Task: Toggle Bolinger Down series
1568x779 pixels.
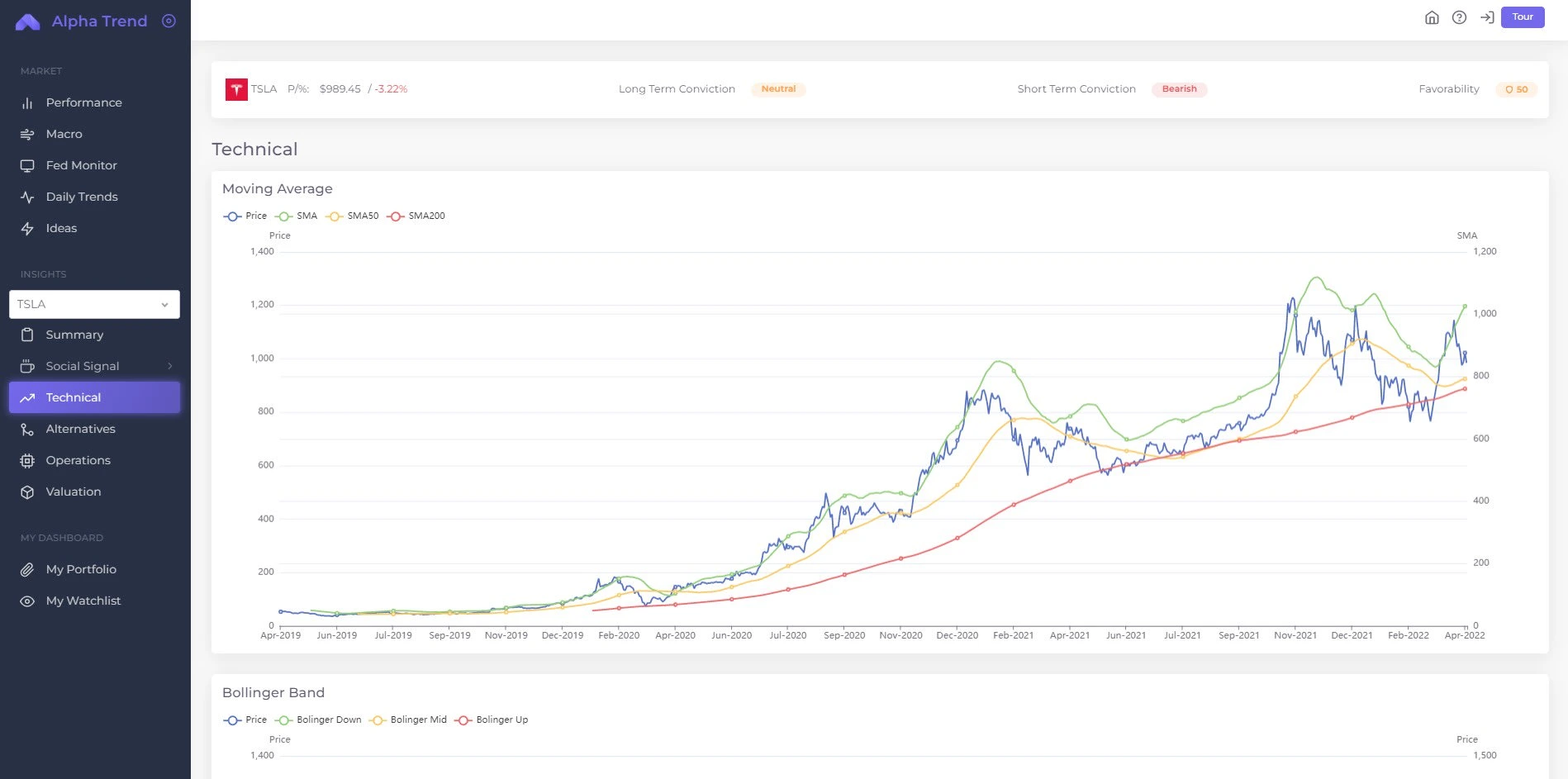Action: tap(318, 720)
